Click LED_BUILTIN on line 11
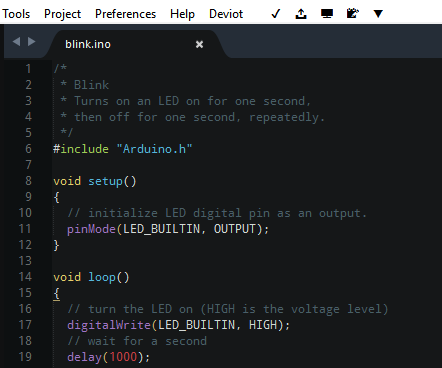The width and height of the screenshot is (442, 368). point(162,229)
